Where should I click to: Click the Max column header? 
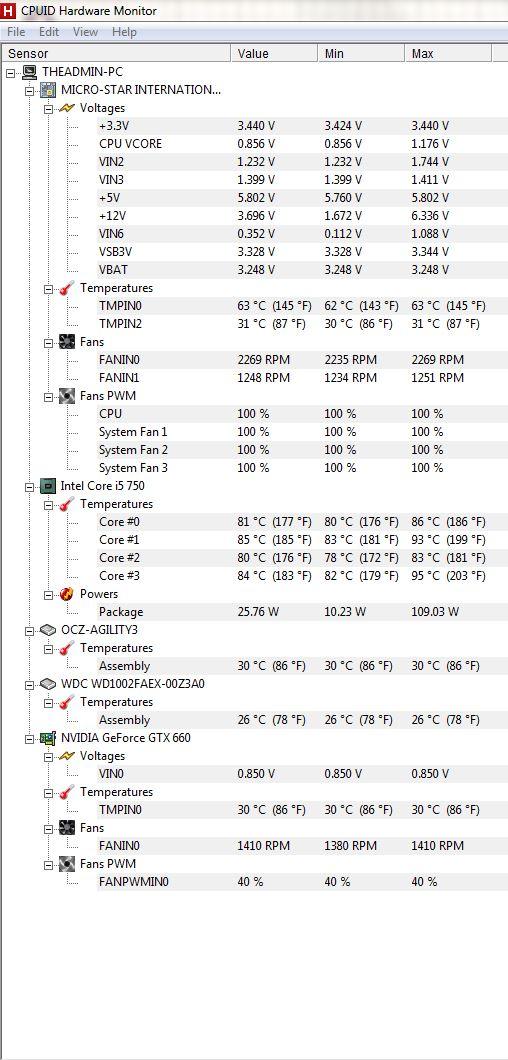(x=448, y=53)
